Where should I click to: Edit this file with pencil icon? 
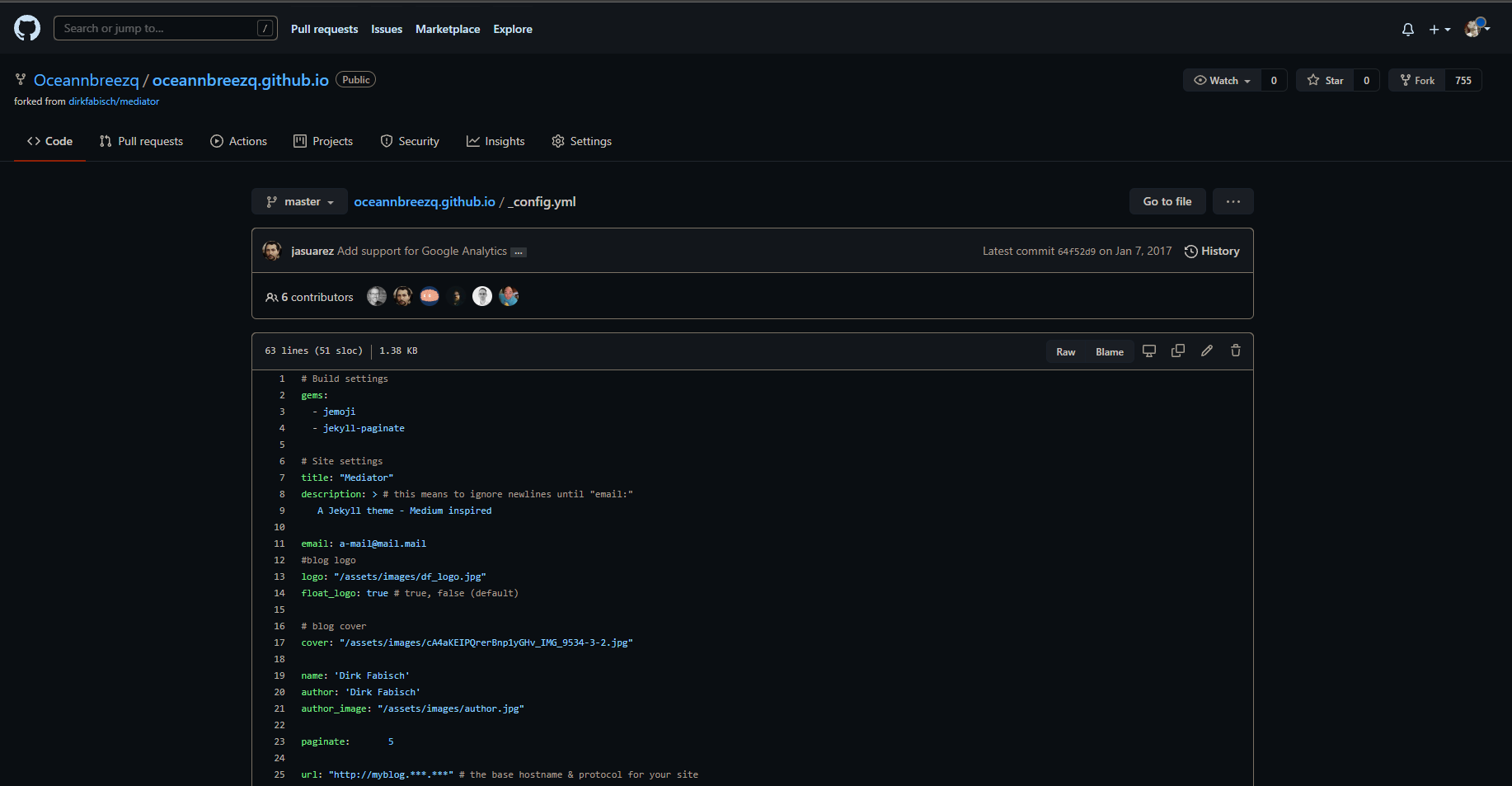coord(1207,351)
